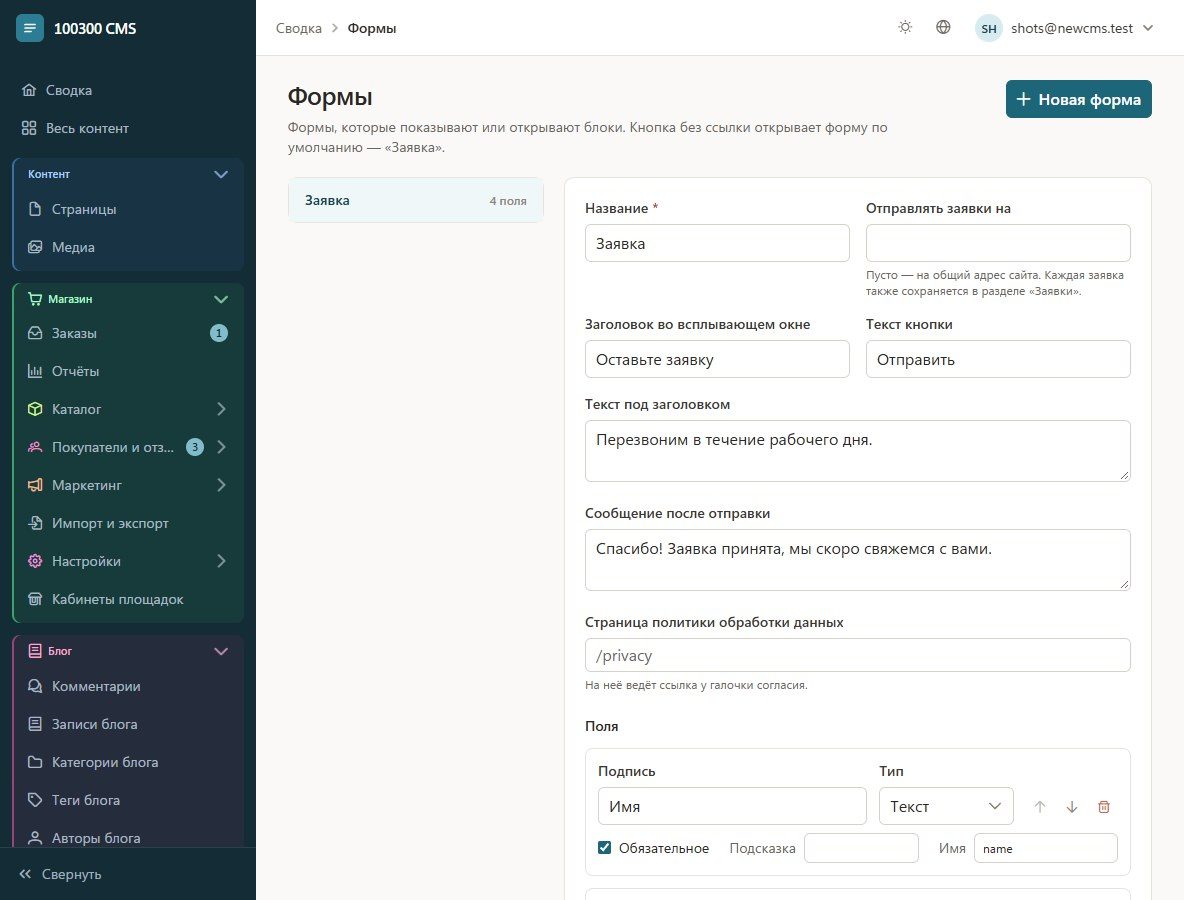Image resolution: width=1184 pixels, height=900 pixels.
Task: Move the Имя field down with arrow
Action: click(1071, 806)
